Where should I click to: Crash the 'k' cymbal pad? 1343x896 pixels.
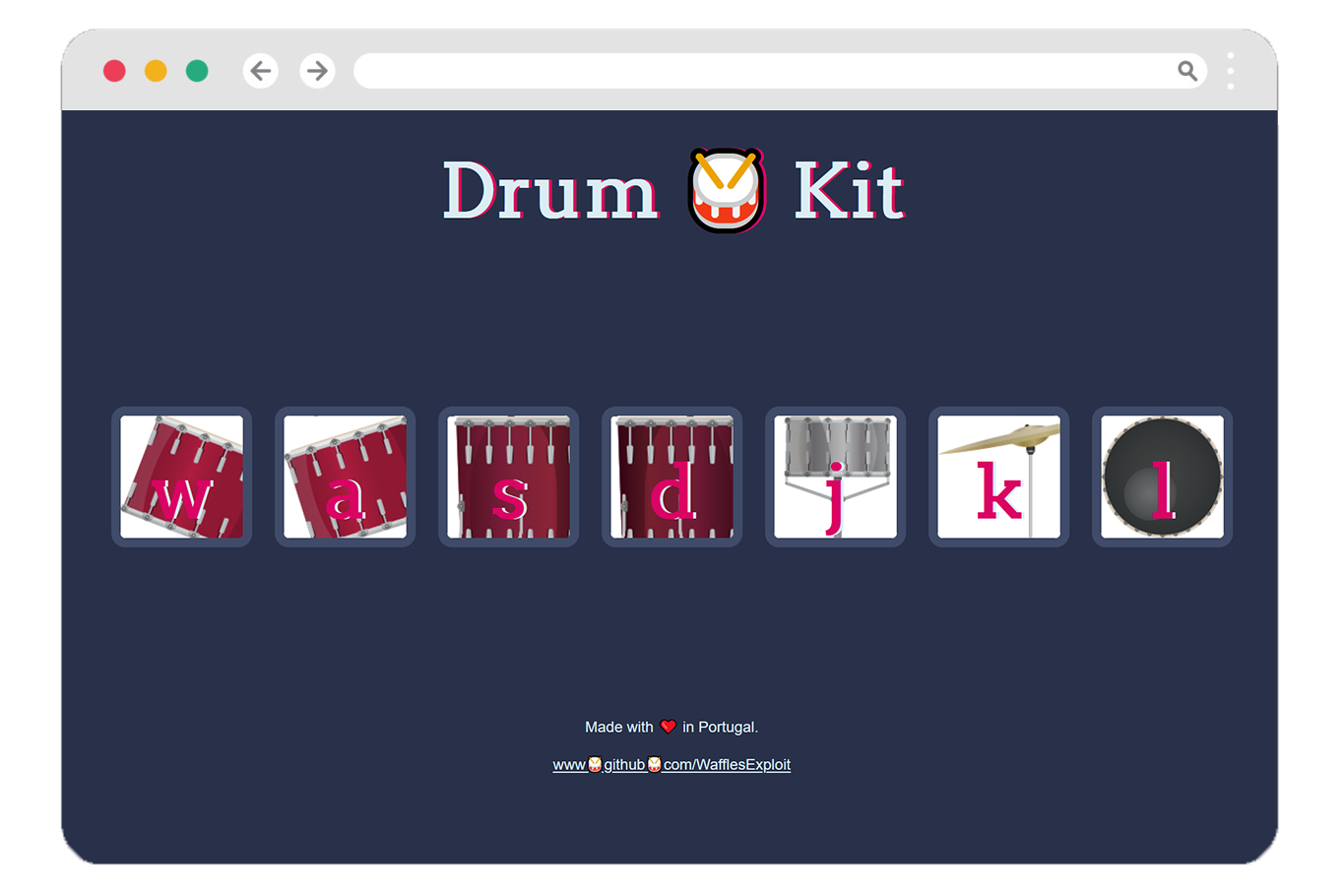click(x=998, y=477)
